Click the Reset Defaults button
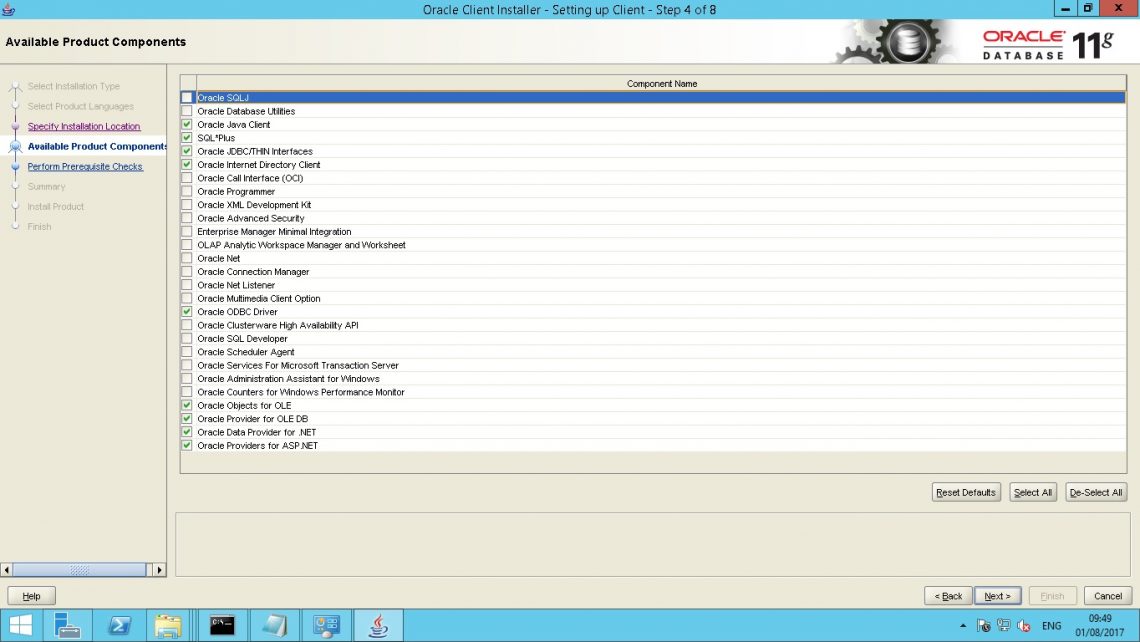Image resolution: width=1140 pixels, height=642 pixels. [966, 492]
